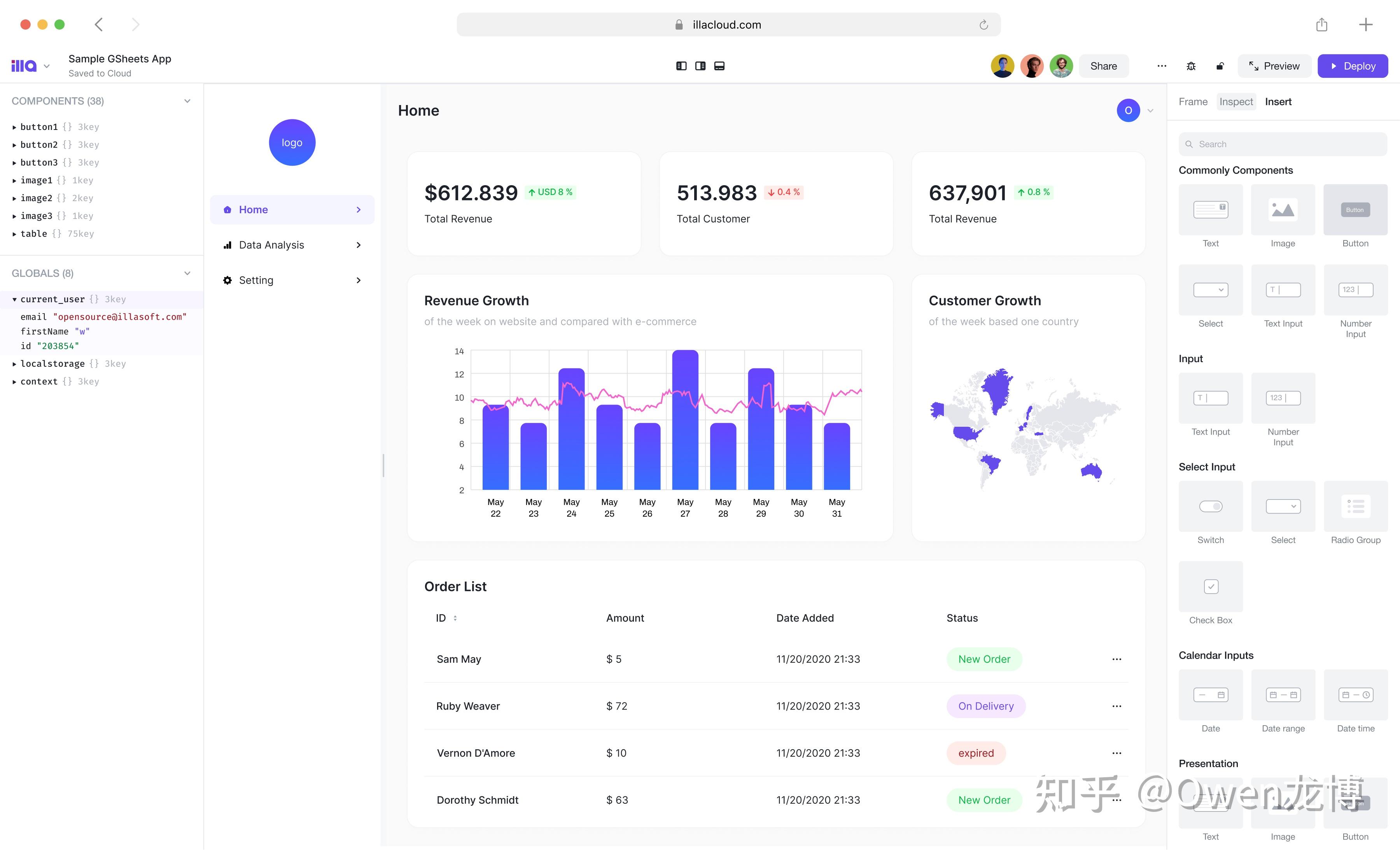Switch to the Frame tab

point(1193,102)
